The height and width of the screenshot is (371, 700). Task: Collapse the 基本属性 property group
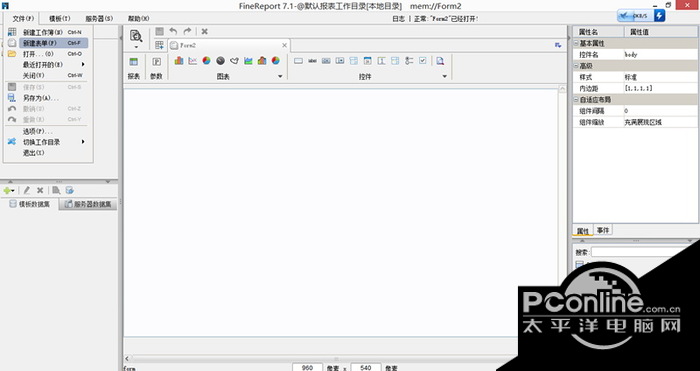pyautogui.click(x=576, y=43)
